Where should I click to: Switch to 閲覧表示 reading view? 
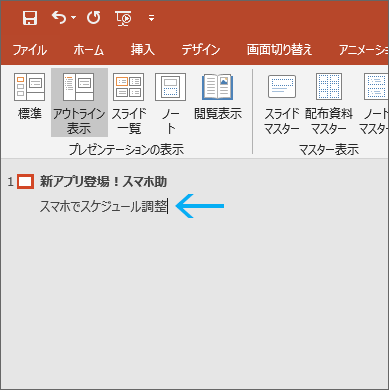coord(218,97)
